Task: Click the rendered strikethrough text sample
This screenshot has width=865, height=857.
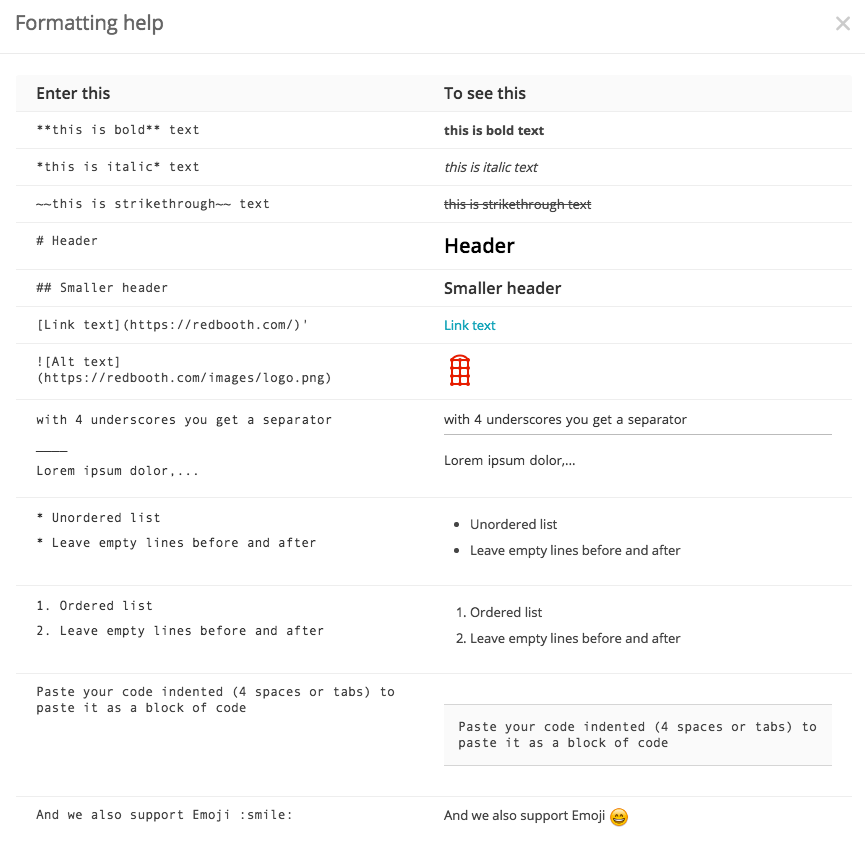Action: [x=517, y=204]
